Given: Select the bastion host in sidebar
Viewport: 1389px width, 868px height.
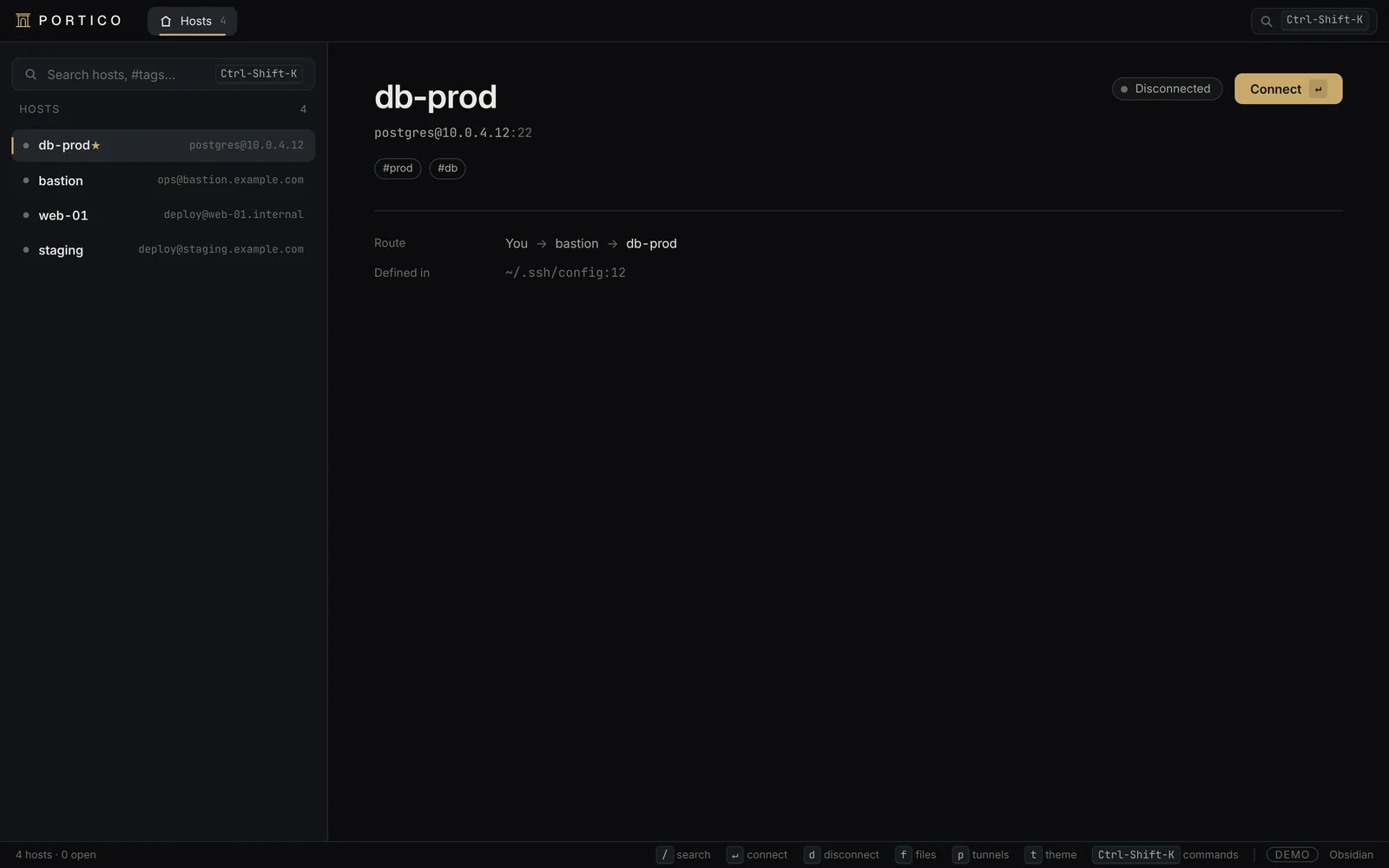Looking at the screenshot, I should pyautogui.click(x=163, y=181).
